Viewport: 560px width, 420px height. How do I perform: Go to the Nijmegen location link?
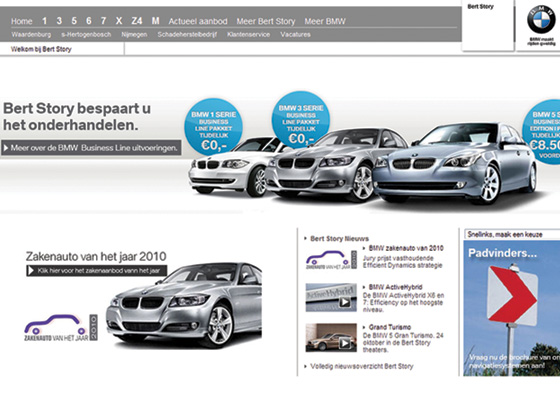pos(134,35)
